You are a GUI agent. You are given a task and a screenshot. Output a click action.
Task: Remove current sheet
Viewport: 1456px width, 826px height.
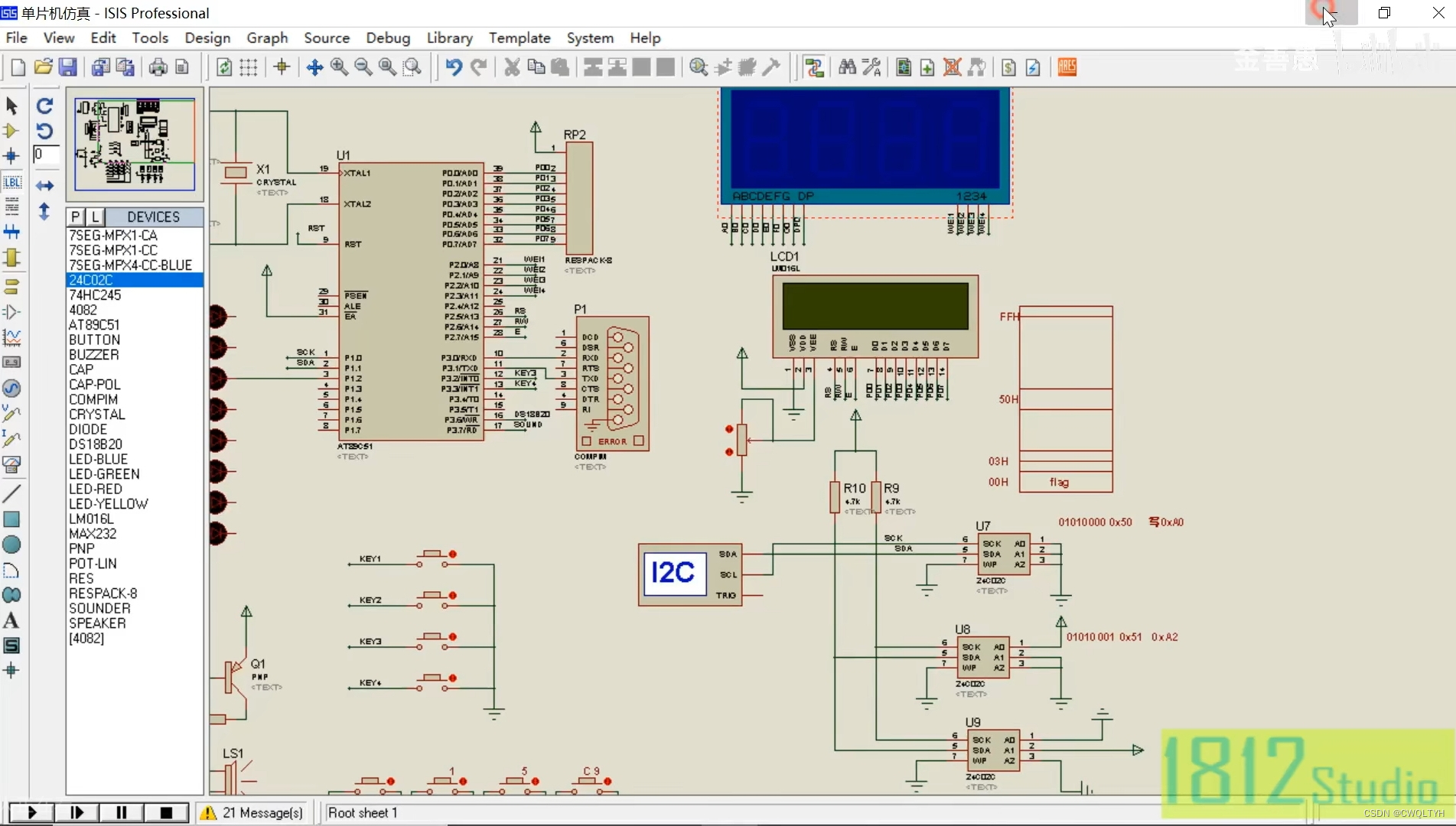(x=952, y=67)
